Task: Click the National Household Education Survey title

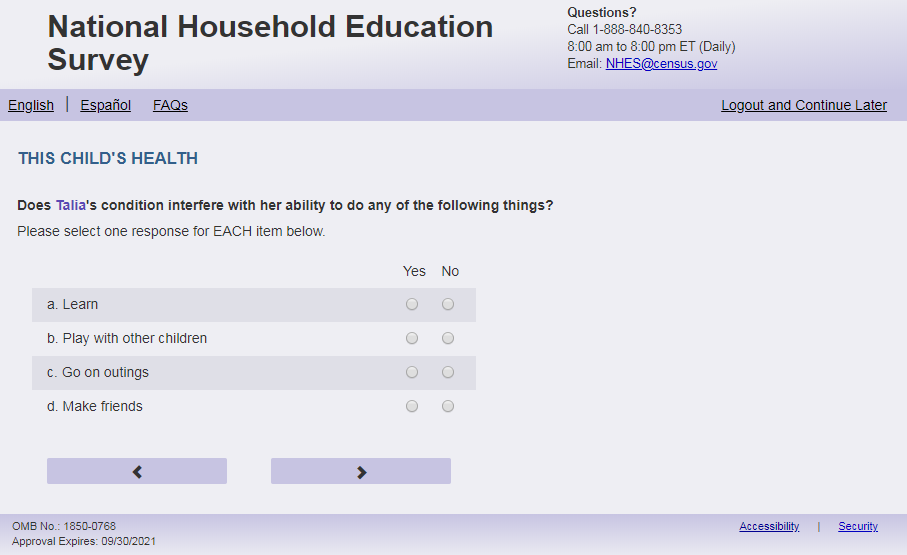Action: (x=270, y=43)
